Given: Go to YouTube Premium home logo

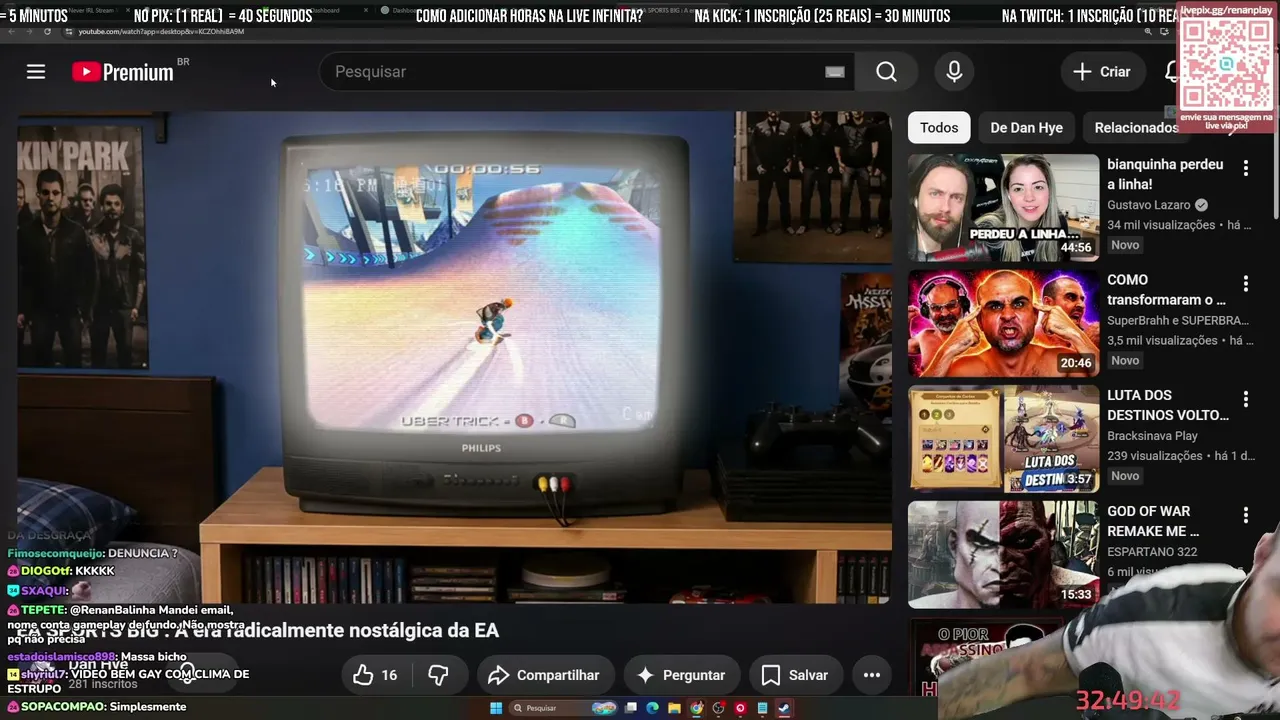Looking at the screenshot, I should click(x=123, y=72).
